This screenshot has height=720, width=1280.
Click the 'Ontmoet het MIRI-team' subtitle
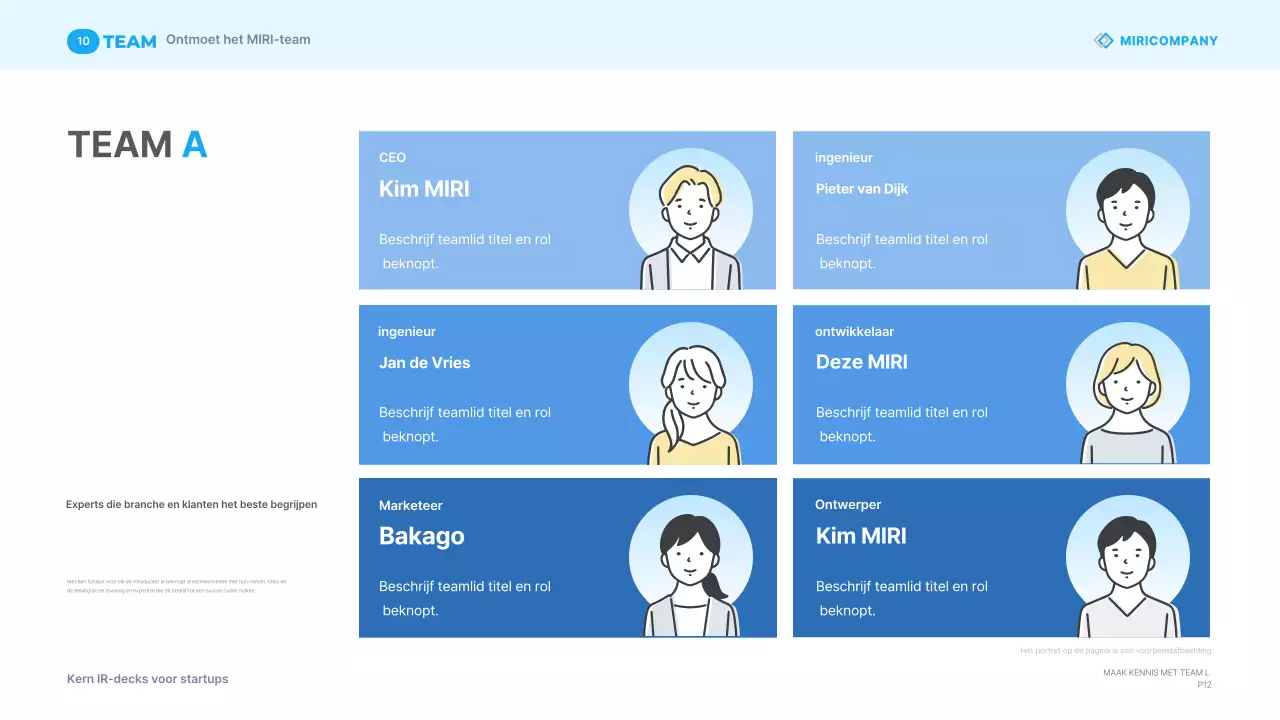point(238,40)
